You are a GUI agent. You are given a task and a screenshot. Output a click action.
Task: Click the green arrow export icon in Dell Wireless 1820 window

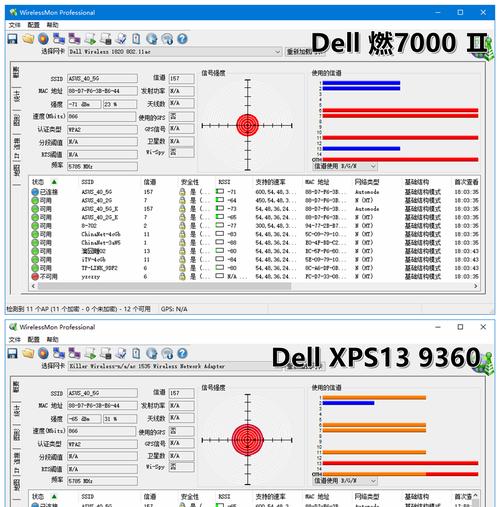(x=90, y=39)
